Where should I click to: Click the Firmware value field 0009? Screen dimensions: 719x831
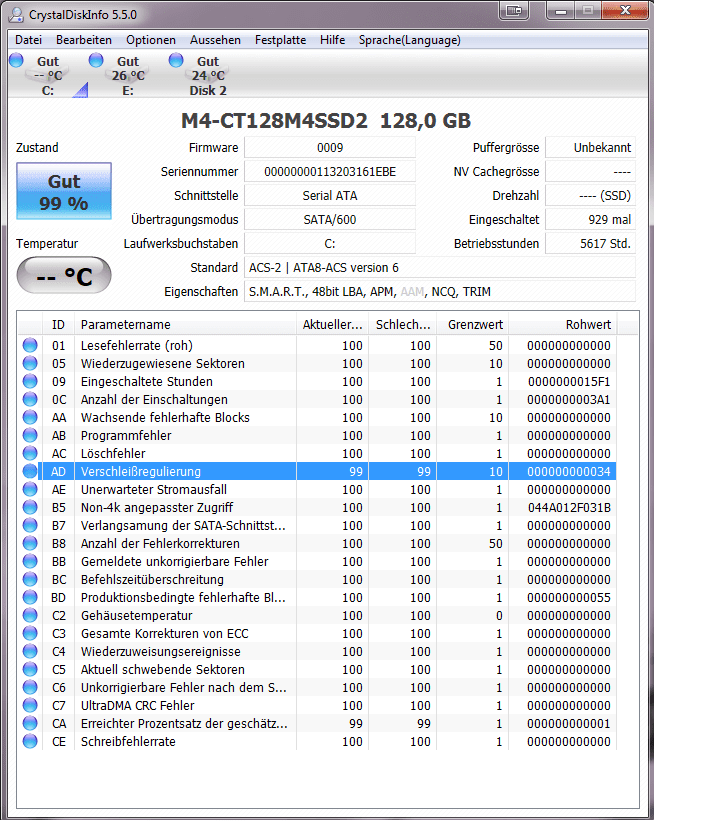pyautogui.click(x=330, y=148)
